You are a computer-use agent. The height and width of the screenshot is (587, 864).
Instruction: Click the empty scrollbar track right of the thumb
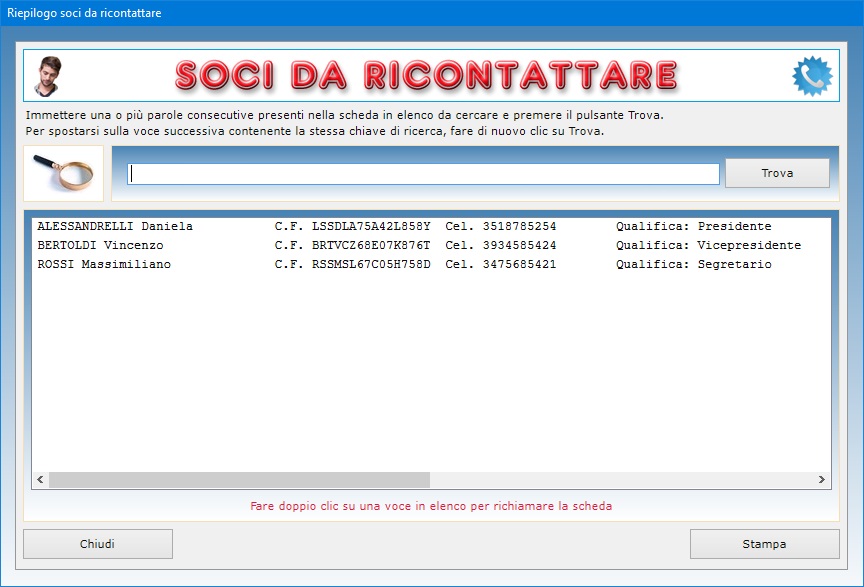pos(620,480)
